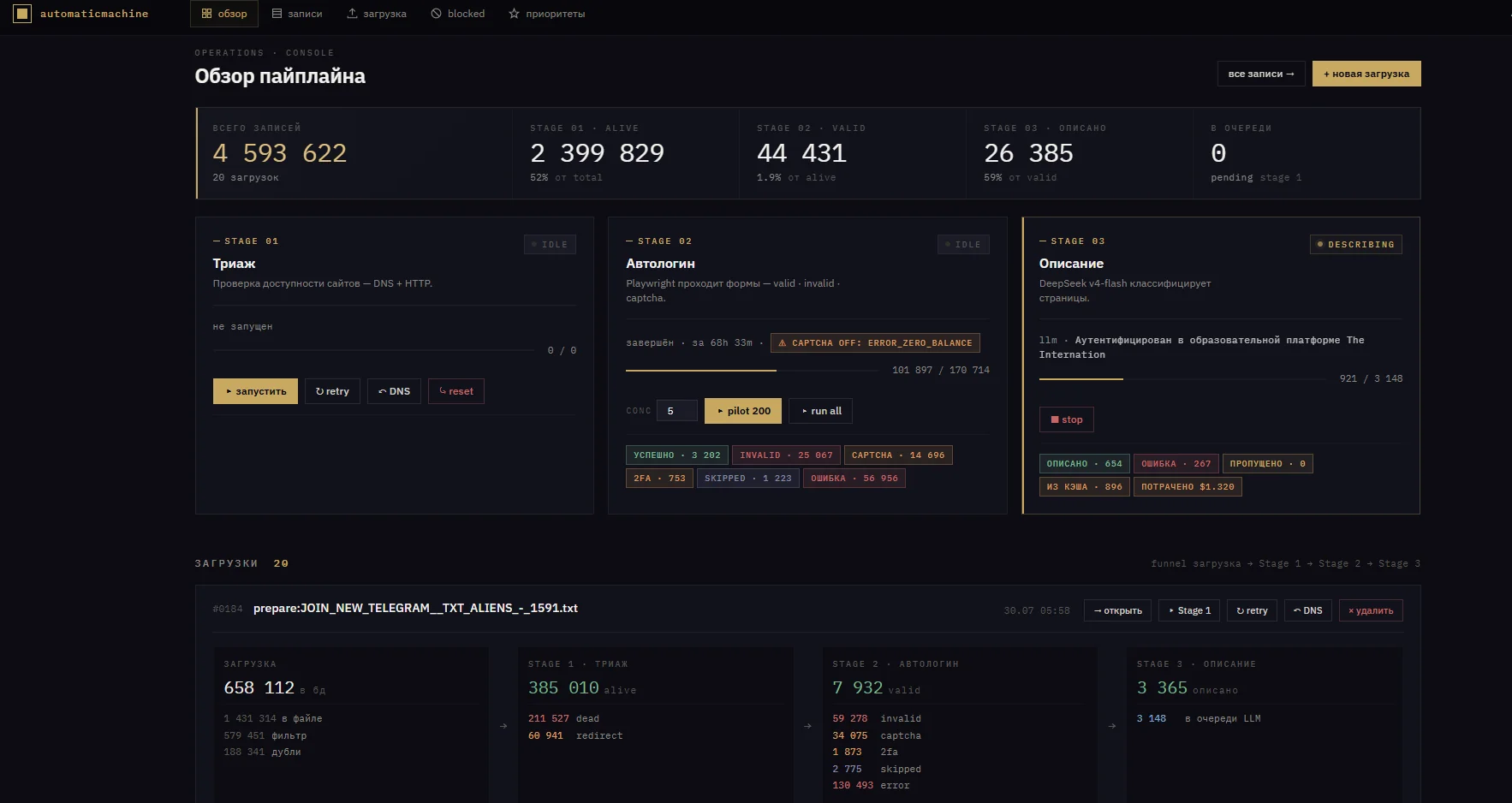Click DNS button in upload #0184 row
The image size is (1512, 803).
click(x=1308, y=610)
